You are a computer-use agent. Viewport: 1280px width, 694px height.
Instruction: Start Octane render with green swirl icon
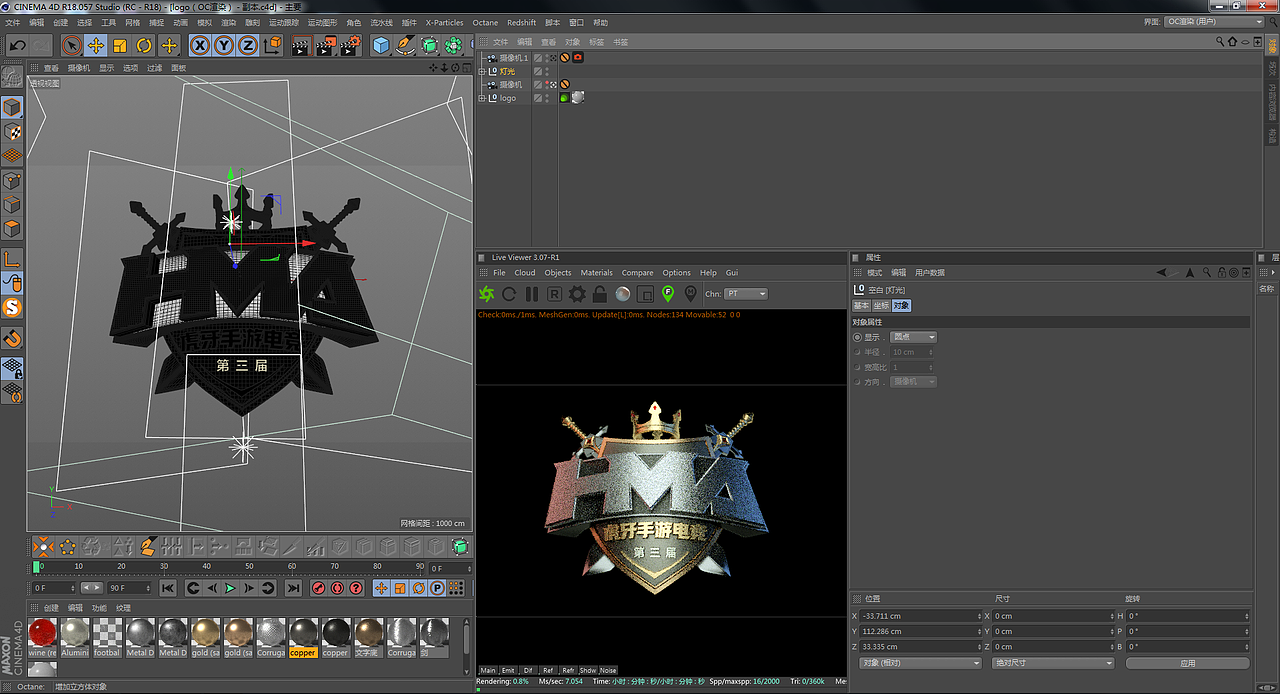pyautogui.click(x=486, y=294)
